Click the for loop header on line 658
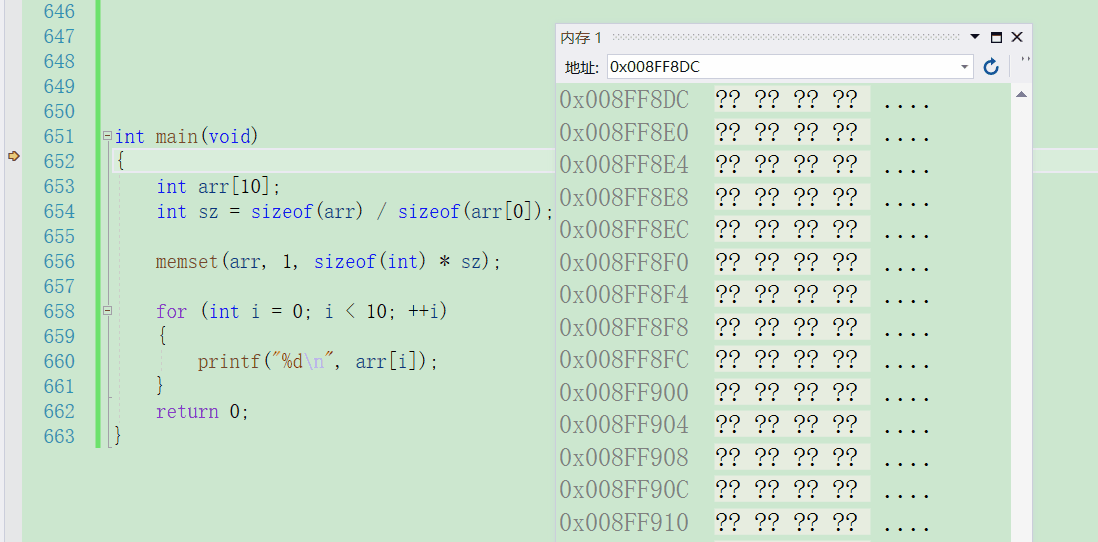Screen dimensions: 1098x542 click(301, 312)
